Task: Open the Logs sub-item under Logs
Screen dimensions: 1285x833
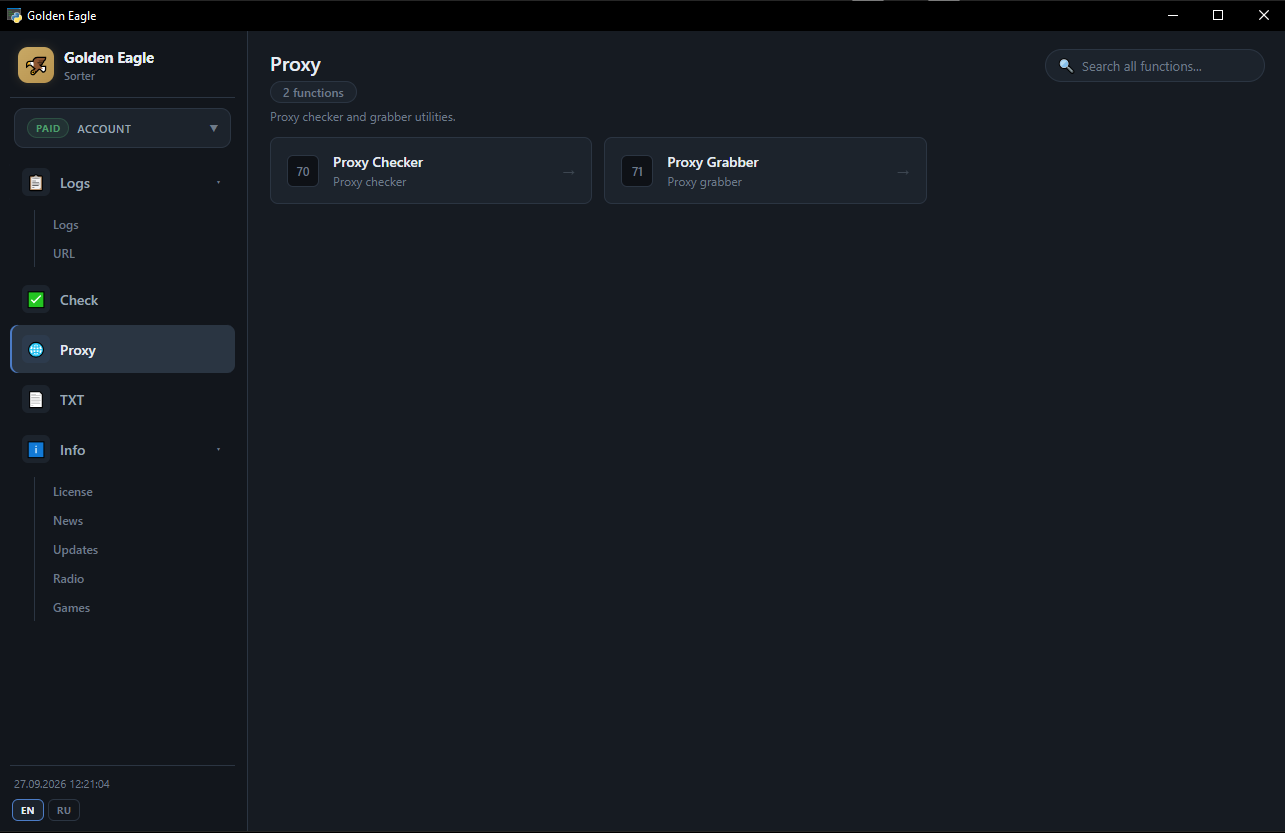Action: click(x=66, y=225)
